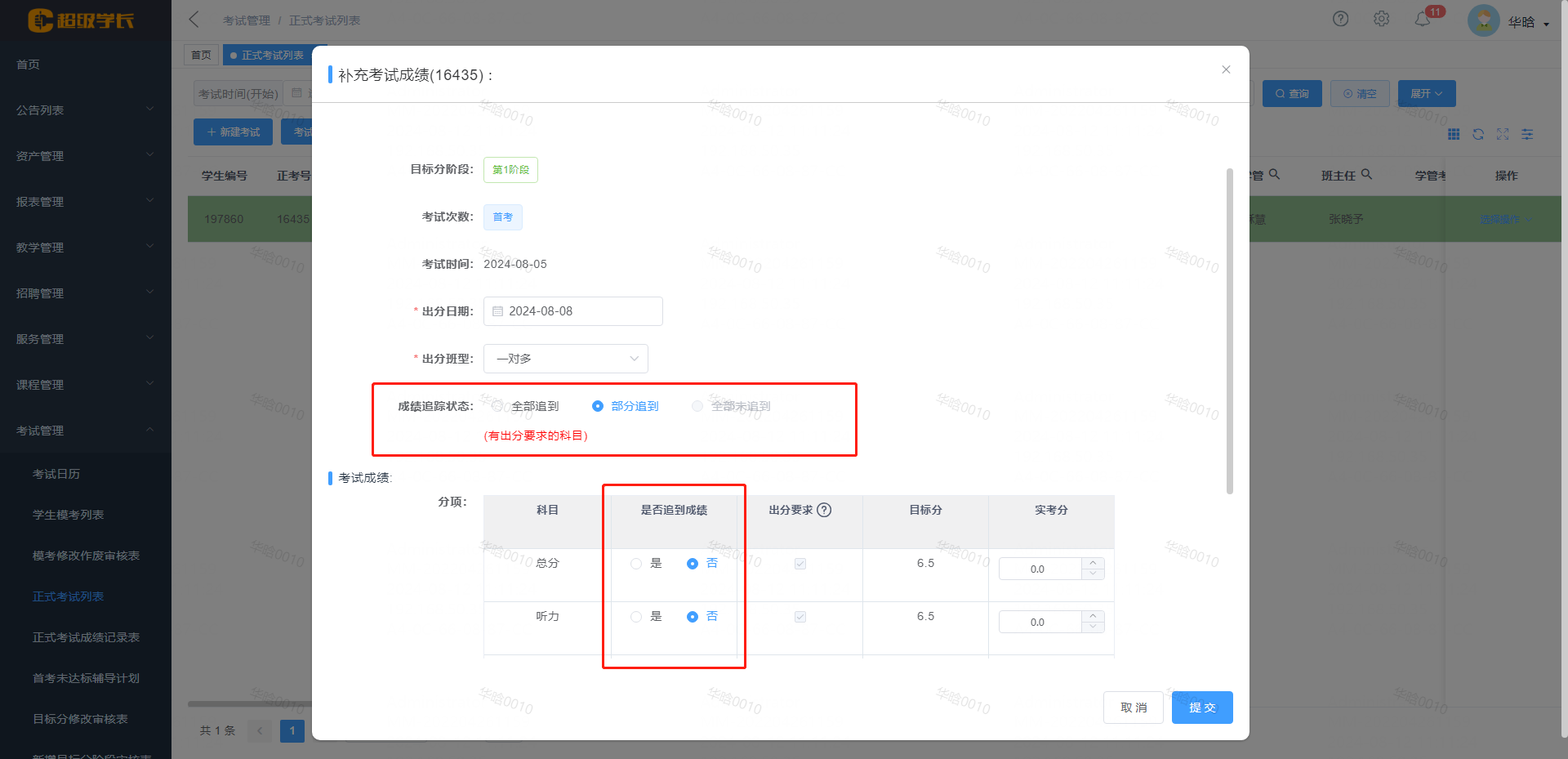This screenshot has height=759, width=1568.
Task: Click the 取消 cancel button
Action: pyautogui.click(x=1133, y=708)
